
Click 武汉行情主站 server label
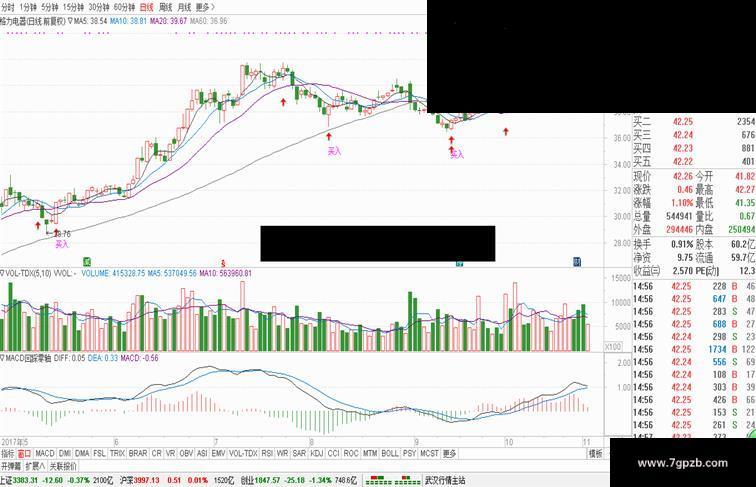click(x=445, y=480)
